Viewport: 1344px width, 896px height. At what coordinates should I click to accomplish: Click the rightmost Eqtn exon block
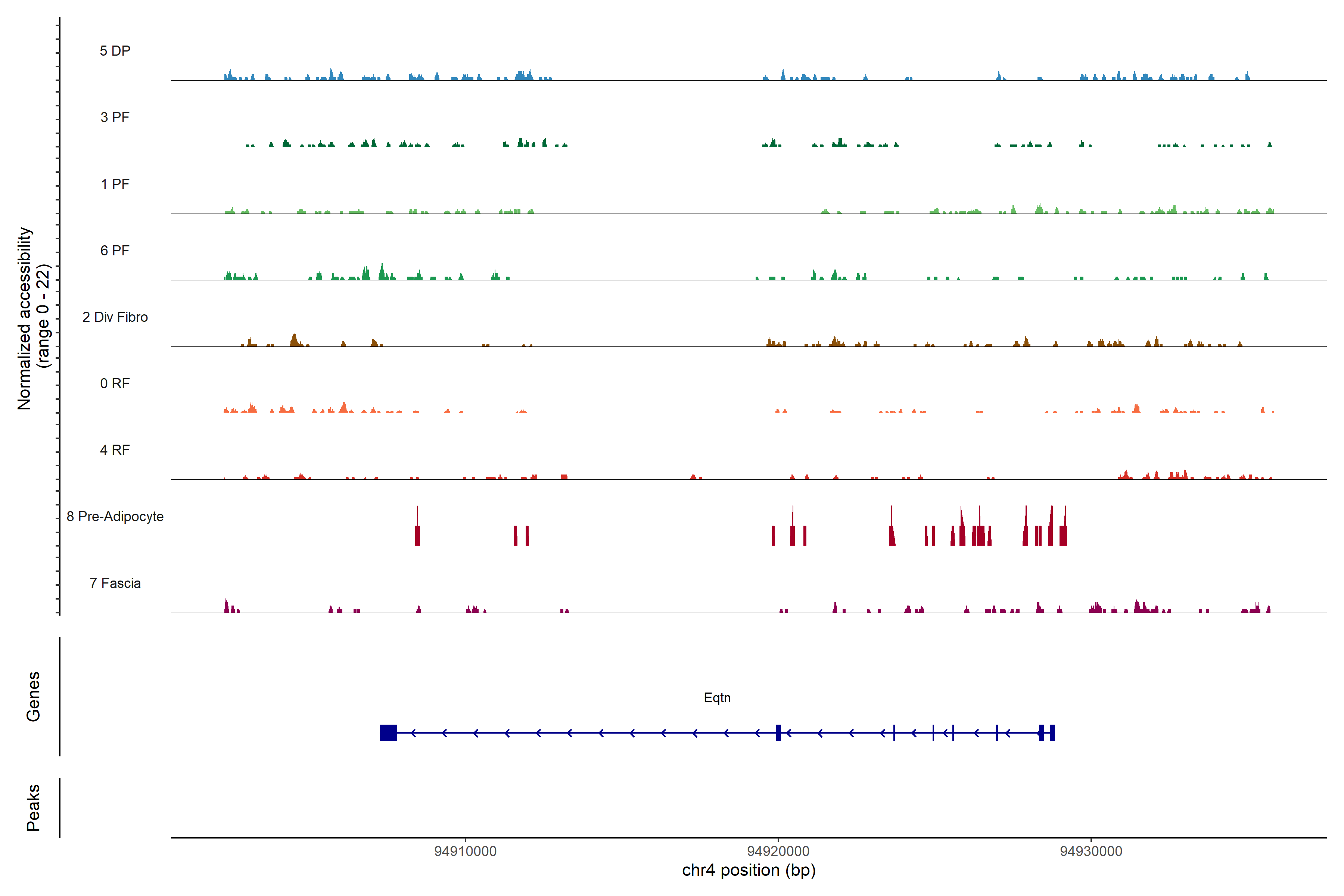1052,732
